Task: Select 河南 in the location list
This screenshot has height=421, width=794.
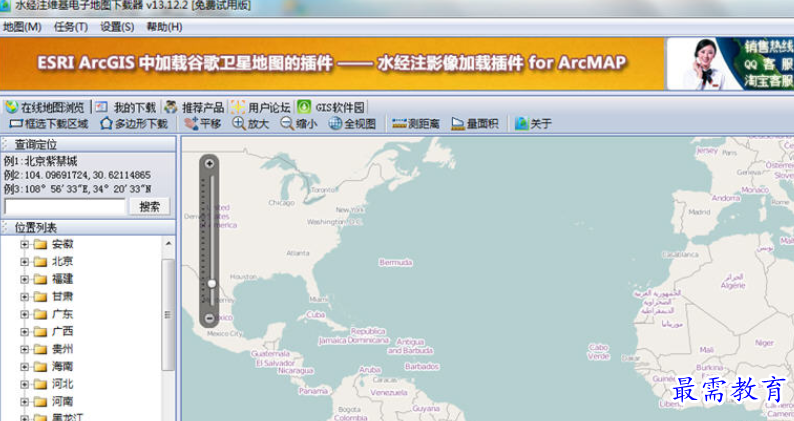Action: pyautogui.click(x=62, y=401)
